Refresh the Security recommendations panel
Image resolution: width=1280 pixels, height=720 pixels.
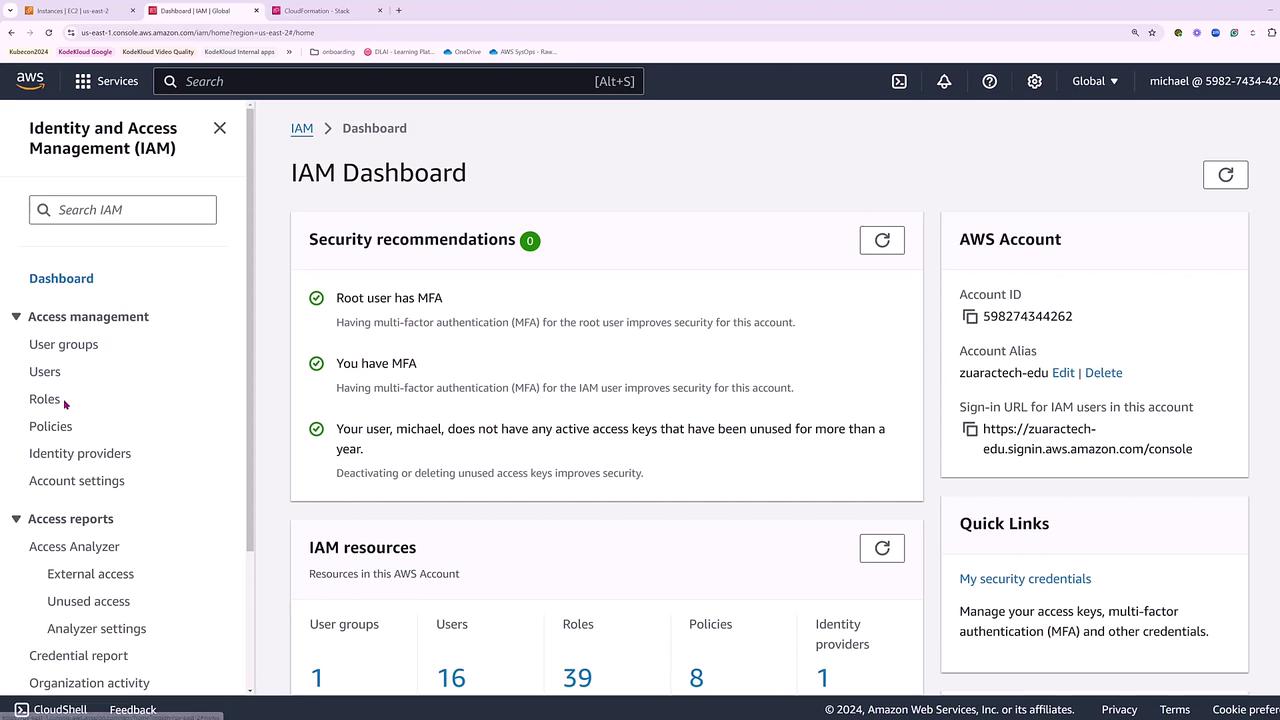(x=881, y=240)
